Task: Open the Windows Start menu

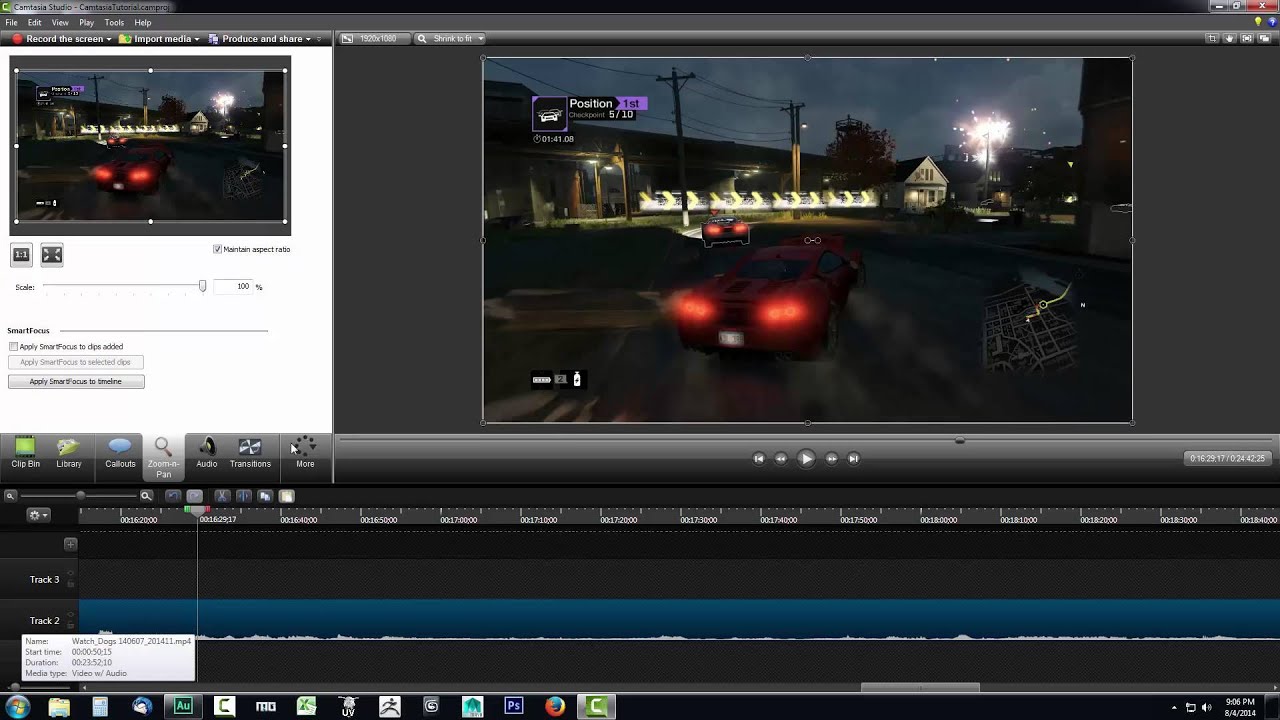Action: point(18,706)
